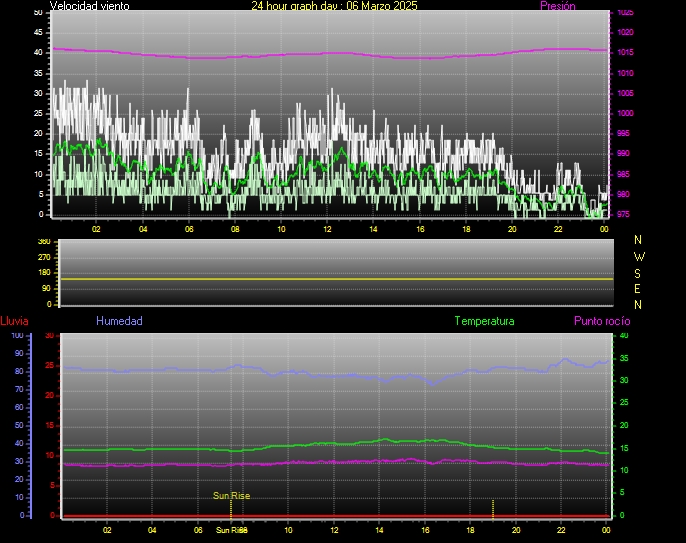Click the 1020 value on the pressure axis
This screenshot has width=686, height=543.
[625, 32]
